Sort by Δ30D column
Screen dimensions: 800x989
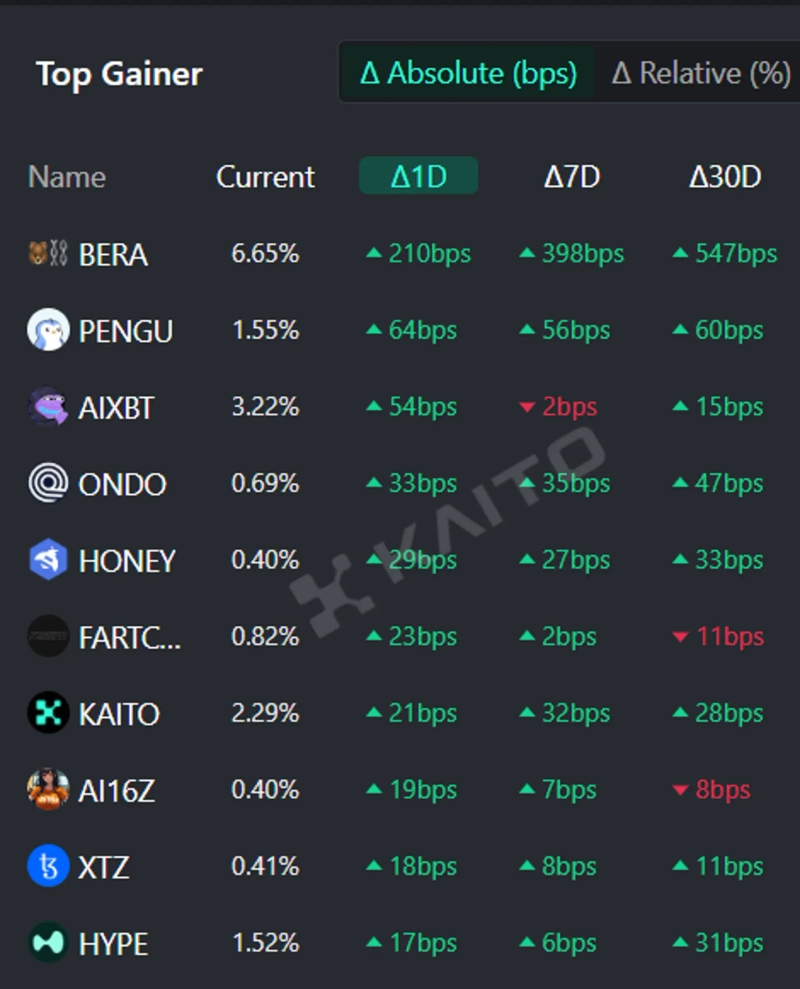(x=725, y=177)
